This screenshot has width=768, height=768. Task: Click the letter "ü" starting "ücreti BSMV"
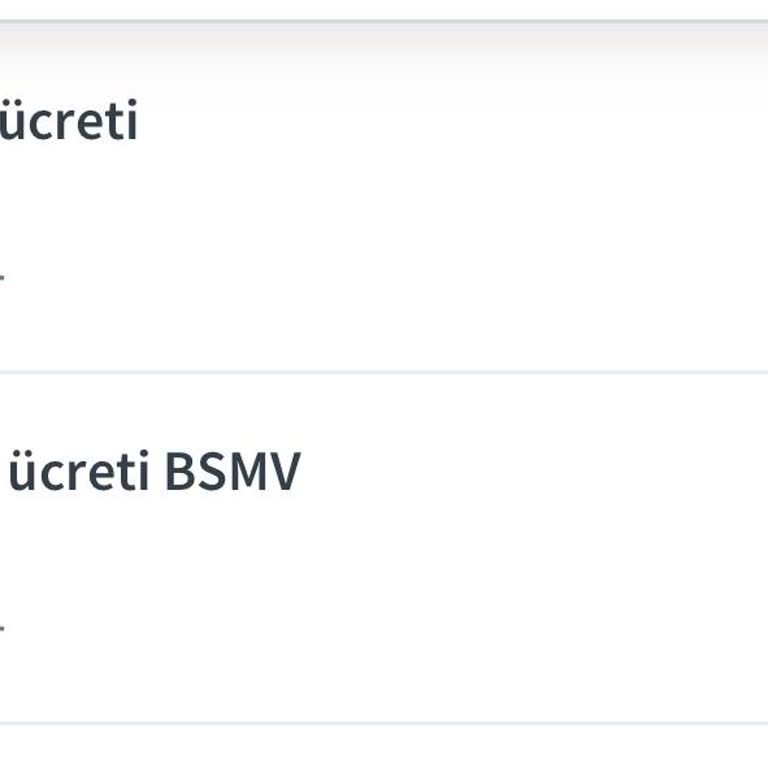[x=20, y=473]
